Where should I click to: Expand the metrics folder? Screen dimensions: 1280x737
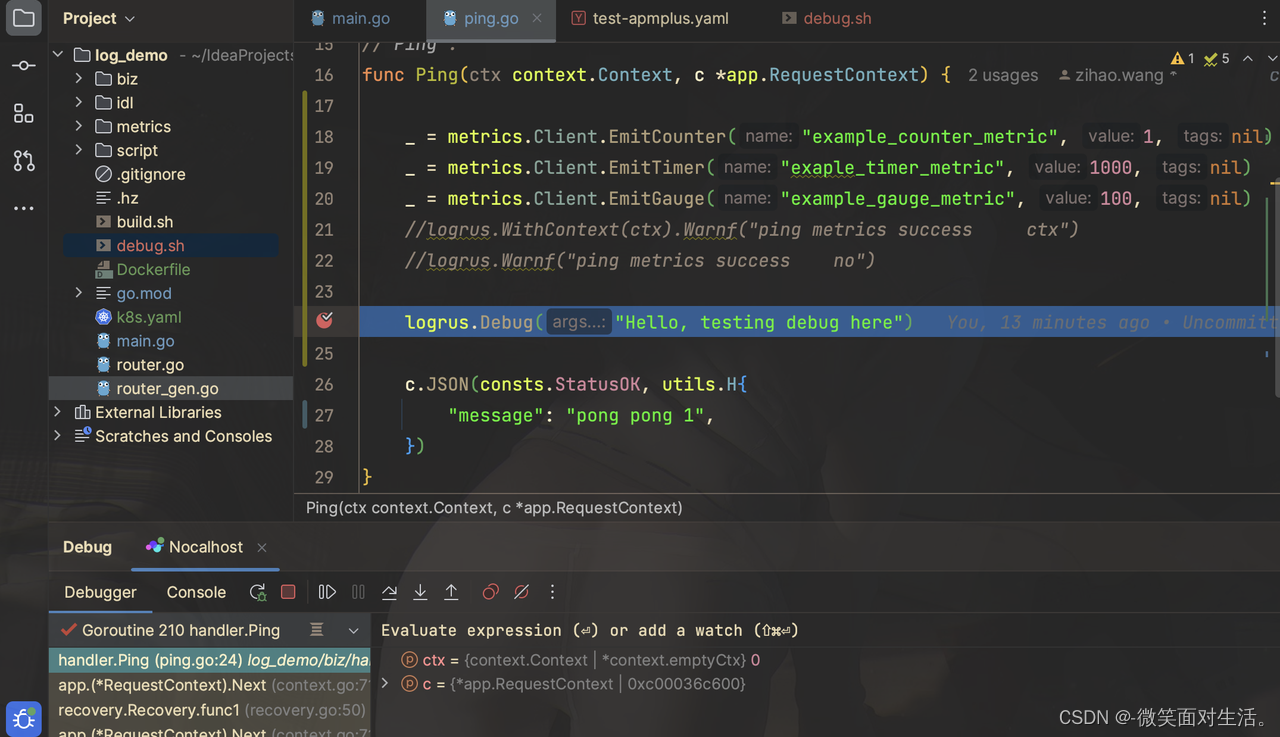pos(79,126)
